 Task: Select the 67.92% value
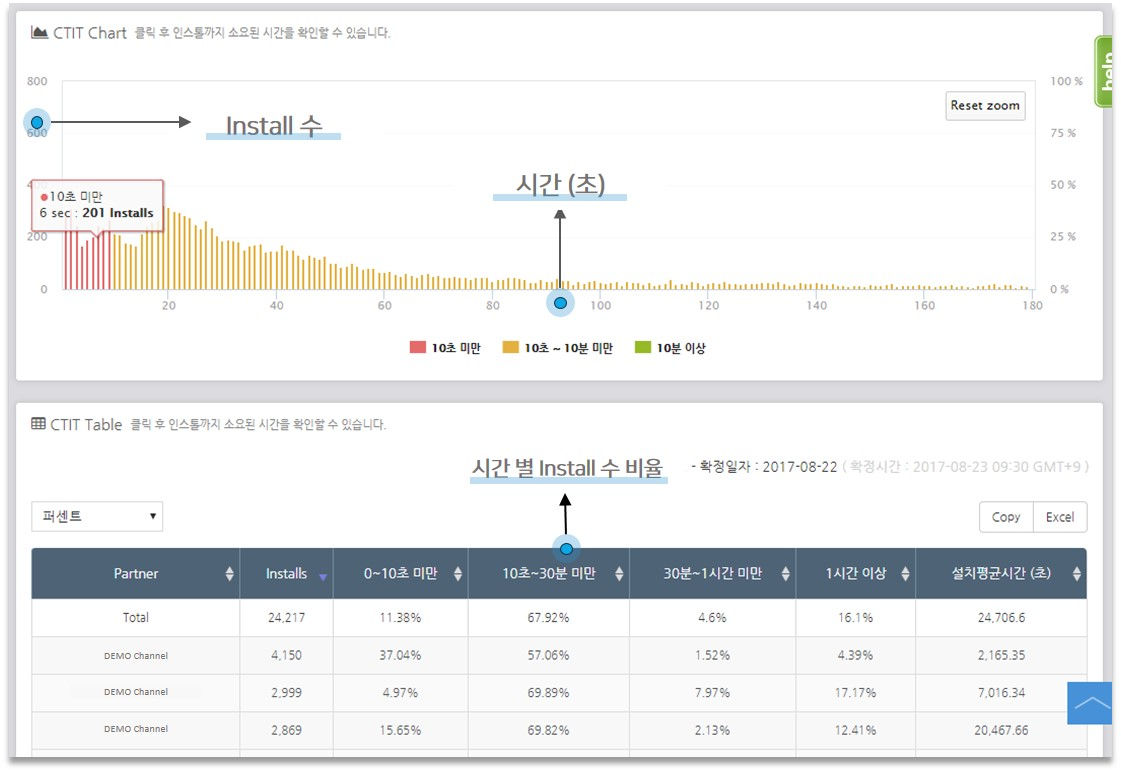pos(548,618)
